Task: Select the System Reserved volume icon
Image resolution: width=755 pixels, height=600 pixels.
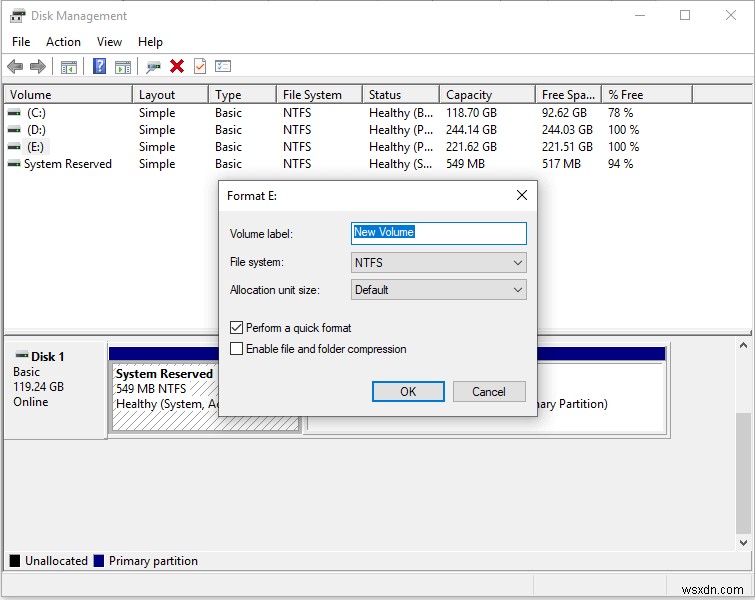Action: (14, 164)
